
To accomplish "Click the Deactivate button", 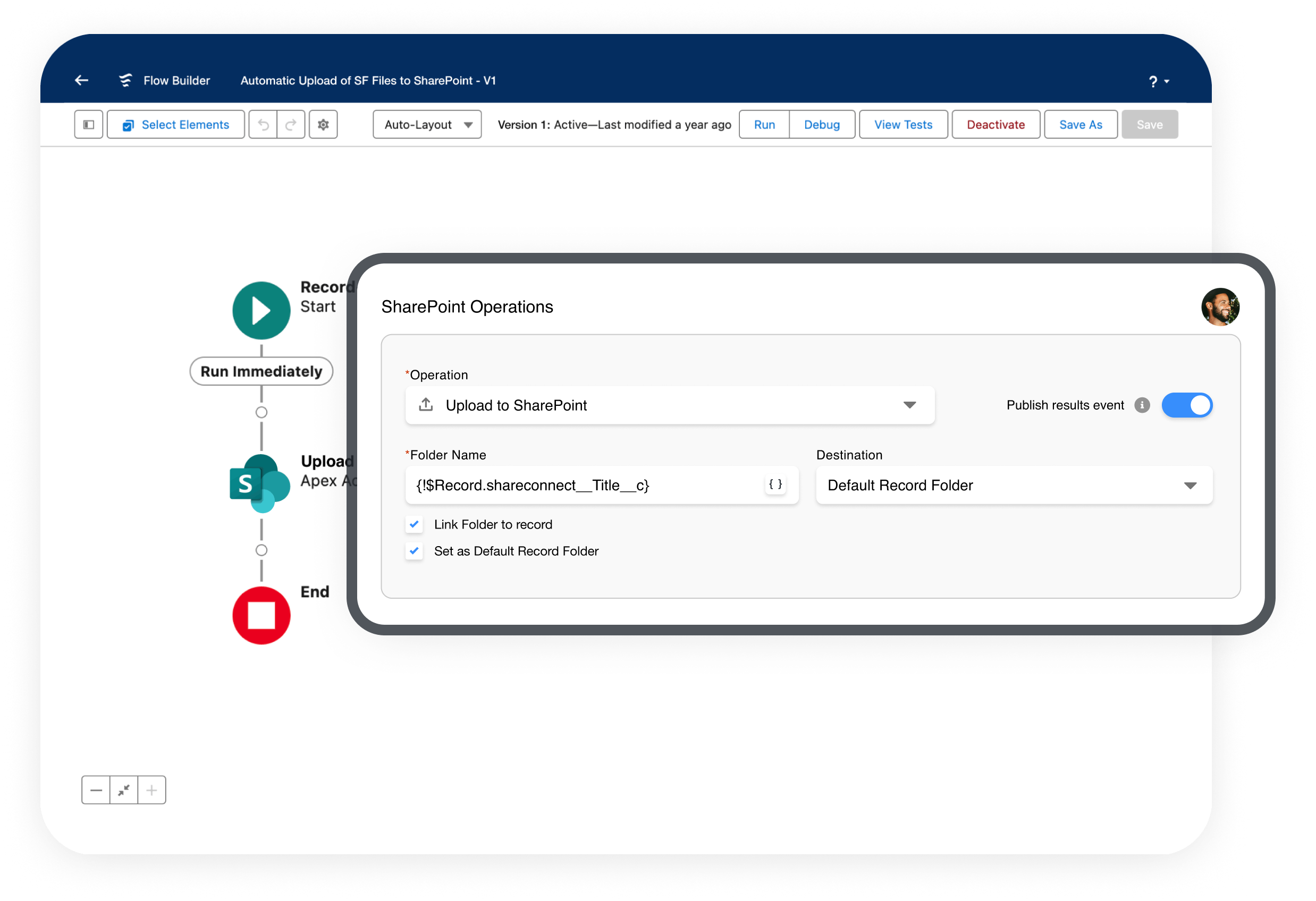I will tap(996, 124).
